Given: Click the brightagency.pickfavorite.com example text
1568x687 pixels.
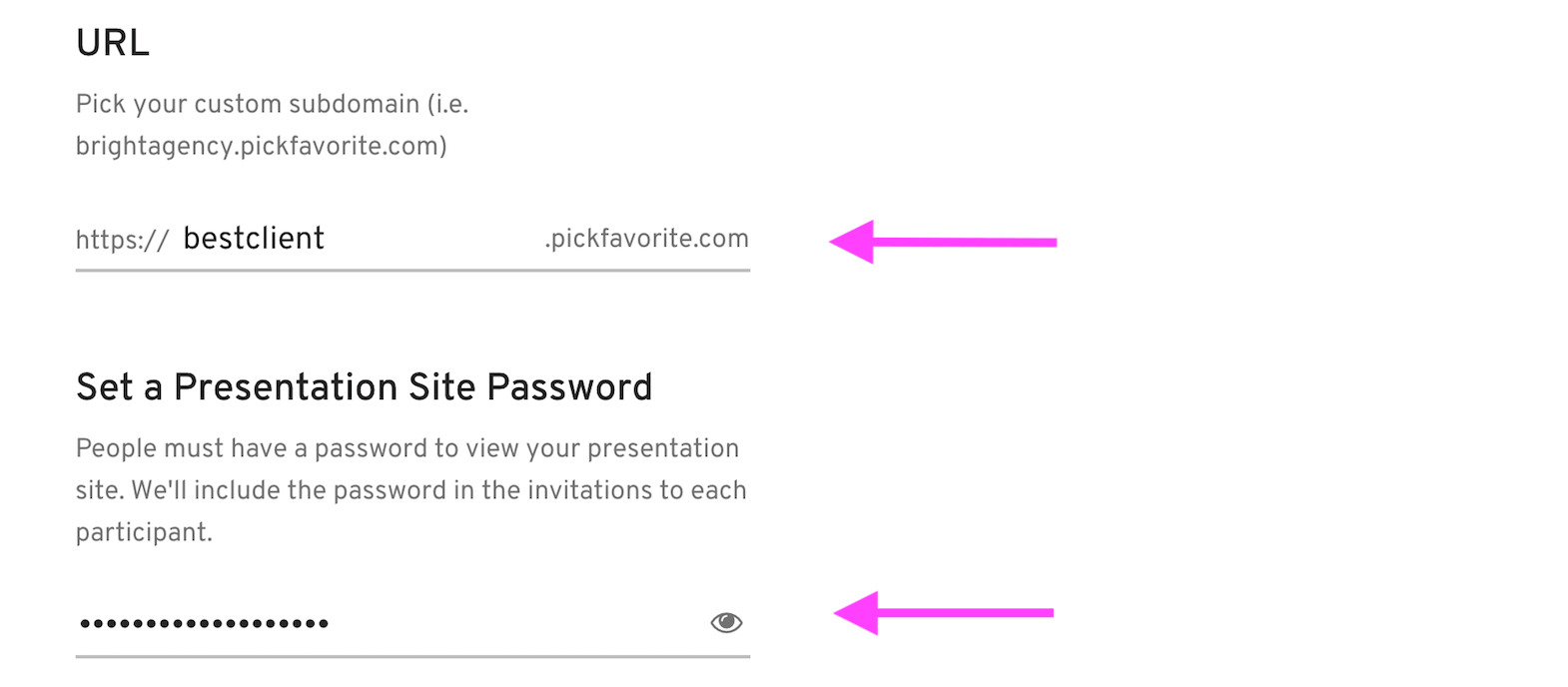Looking at the screenshot, I should point(262,145).
